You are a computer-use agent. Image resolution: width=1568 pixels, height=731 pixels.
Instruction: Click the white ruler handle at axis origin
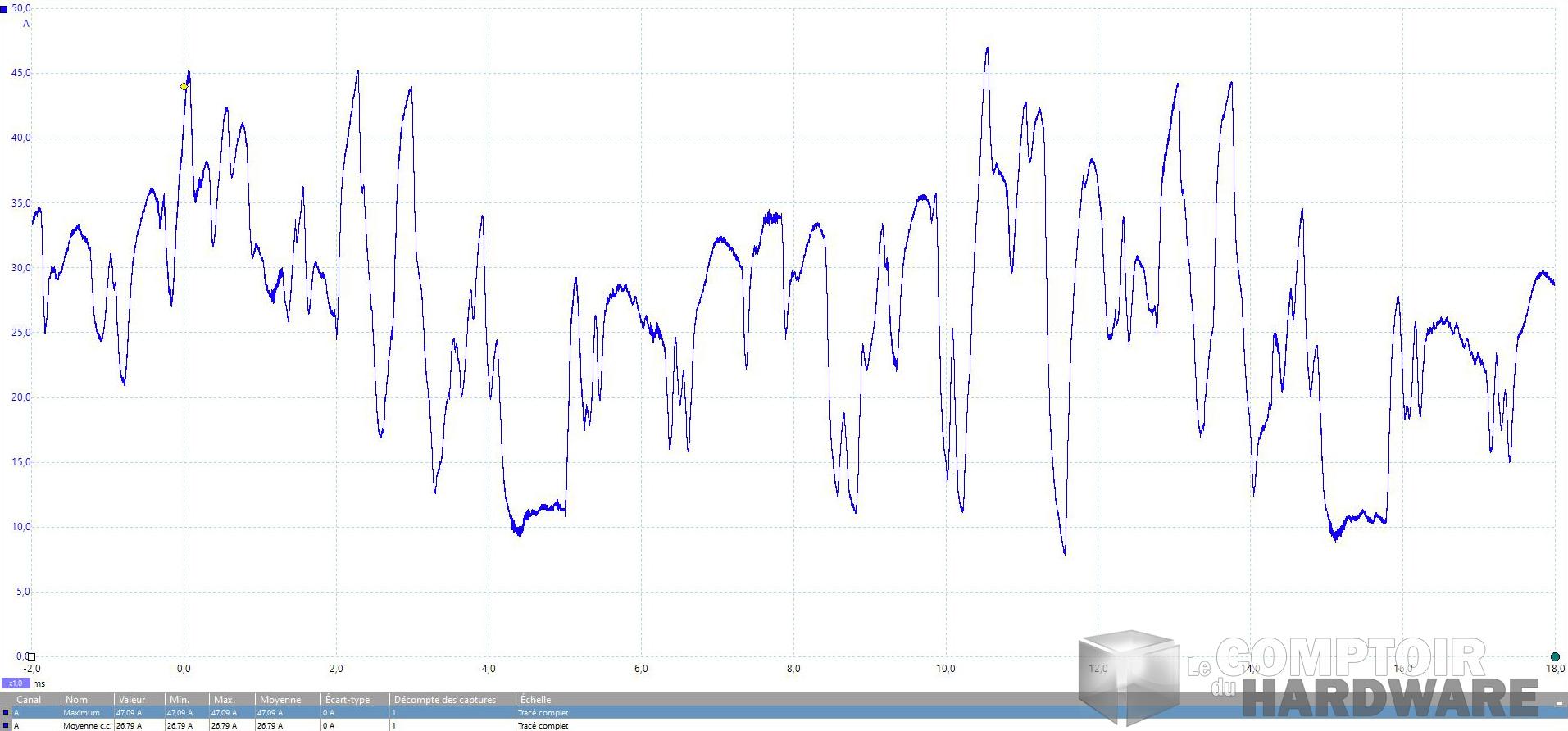coord(31,656)
